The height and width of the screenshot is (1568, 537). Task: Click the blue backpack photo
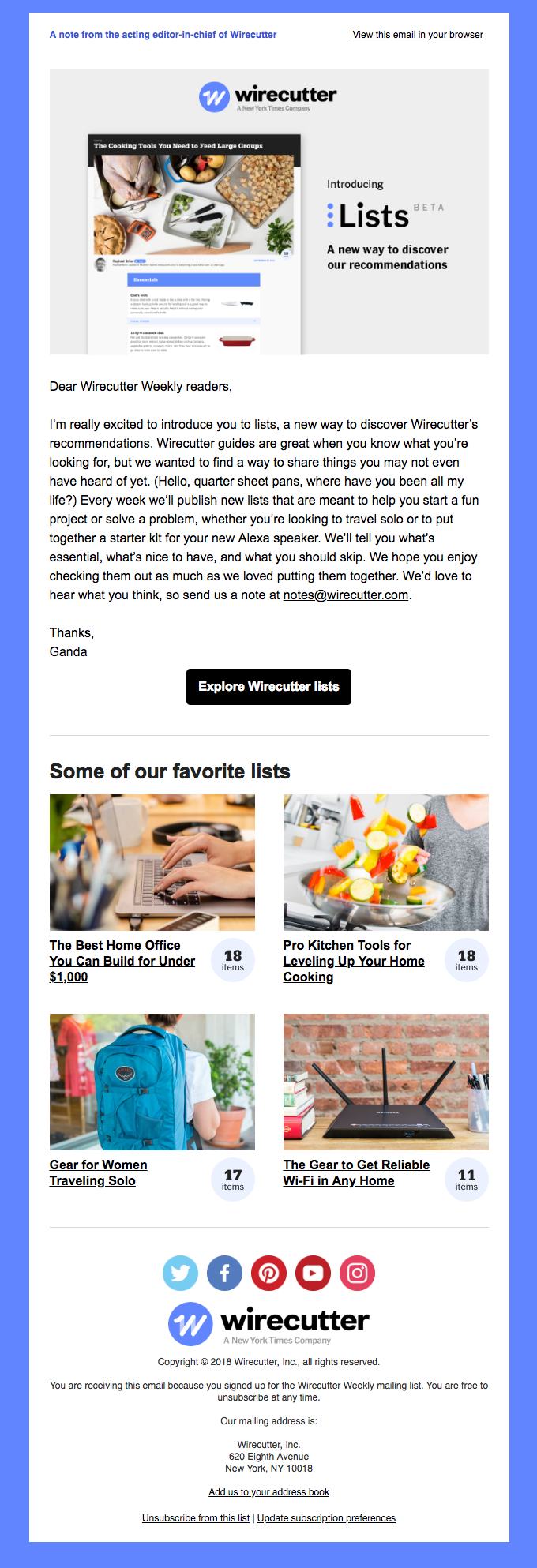[152, 1082]
